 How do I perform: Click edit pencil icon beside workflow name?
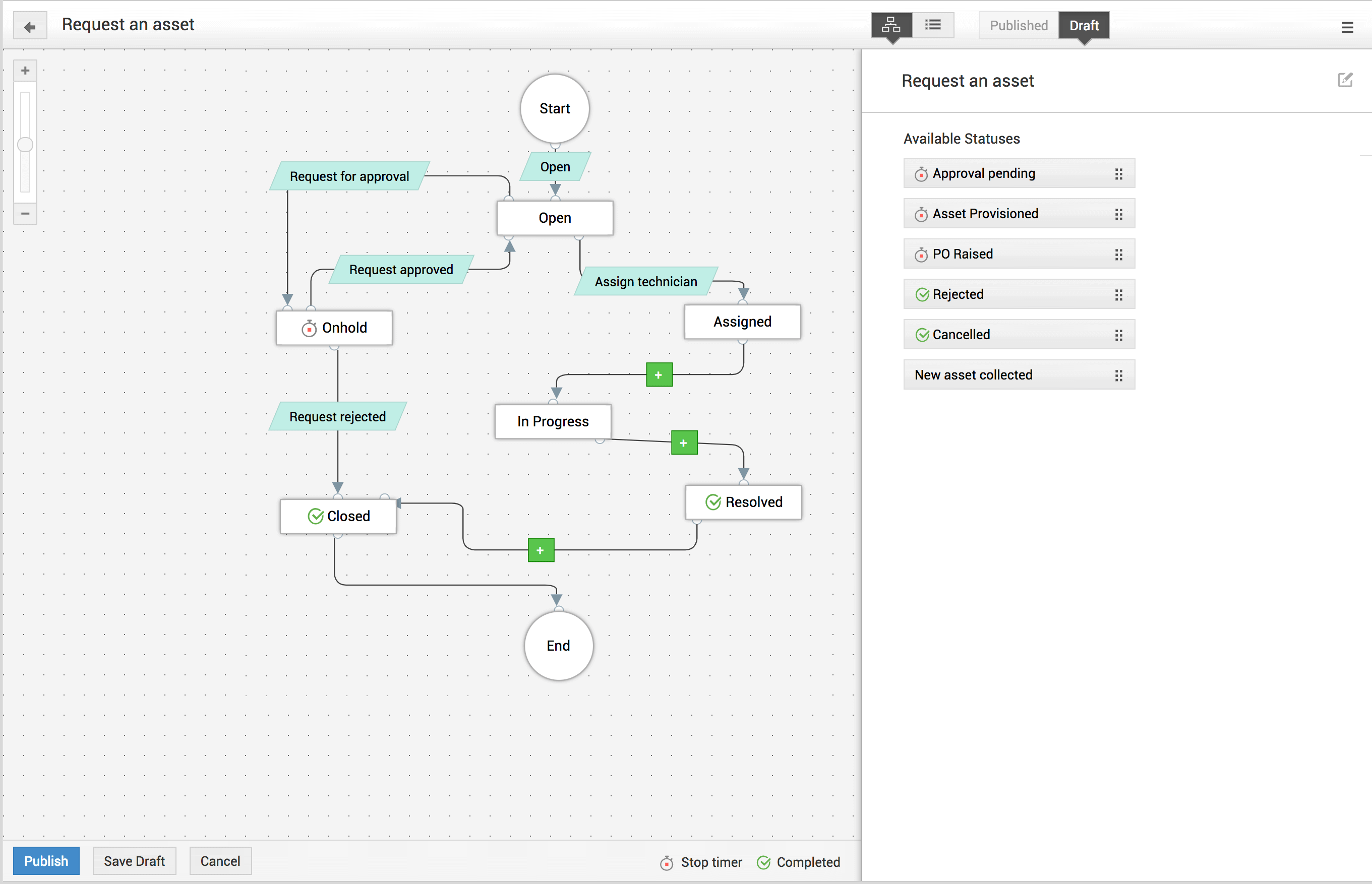(x=1345, y=80)
